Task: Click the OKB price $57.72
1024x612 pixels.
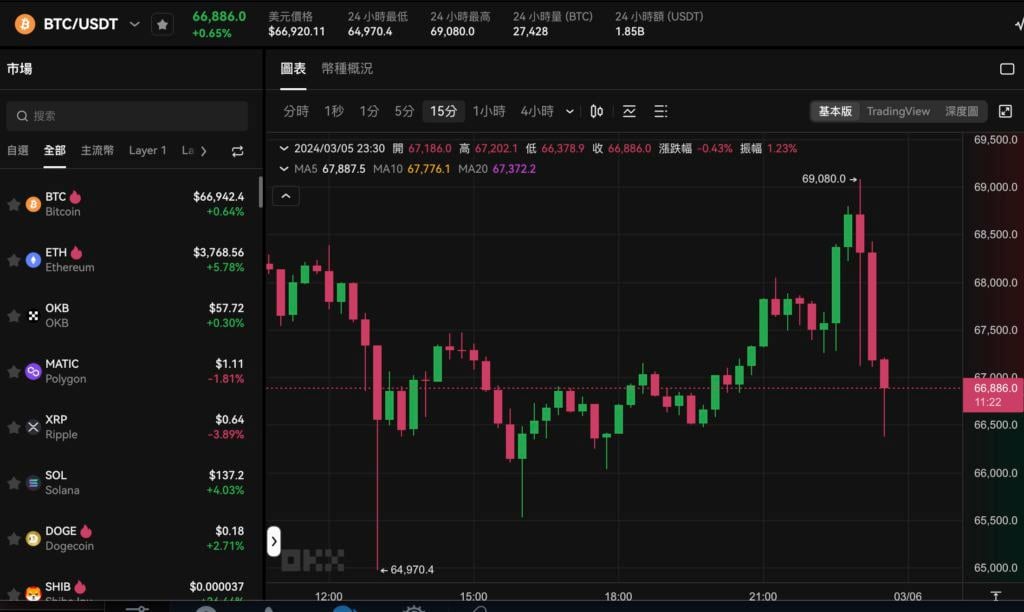Action: coord(227,308)
